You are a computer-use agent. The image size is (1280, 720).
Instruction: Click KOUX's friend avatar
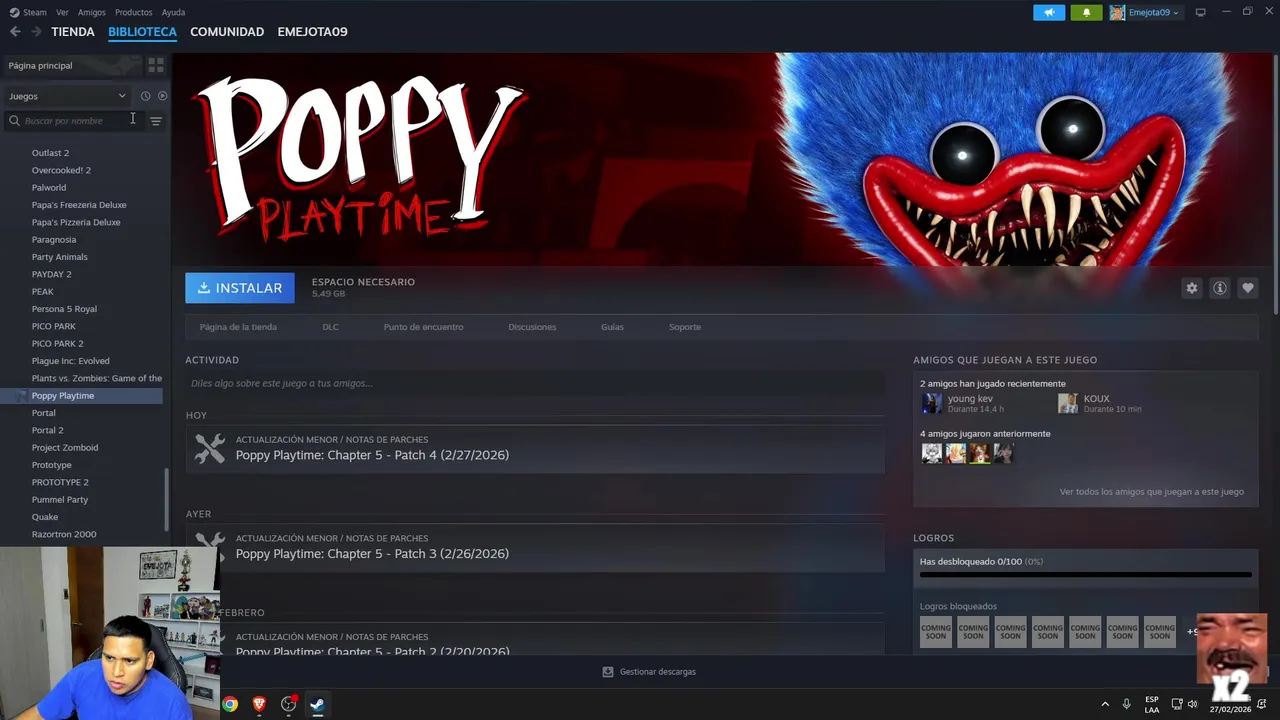[x=1068, y=403]
